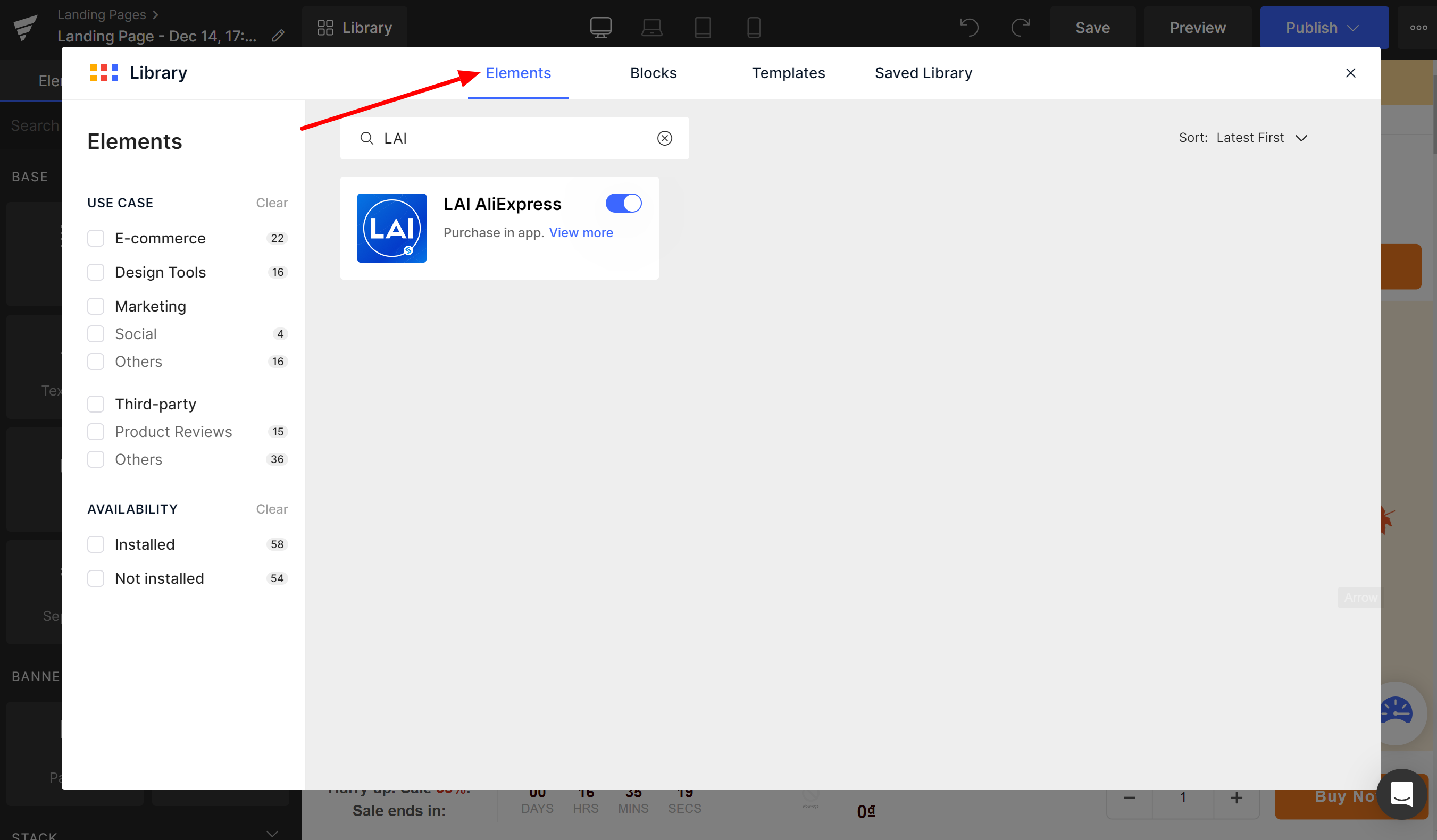
Task: Open the View more link
Action: pyautogui.click(x=581, y=232)
